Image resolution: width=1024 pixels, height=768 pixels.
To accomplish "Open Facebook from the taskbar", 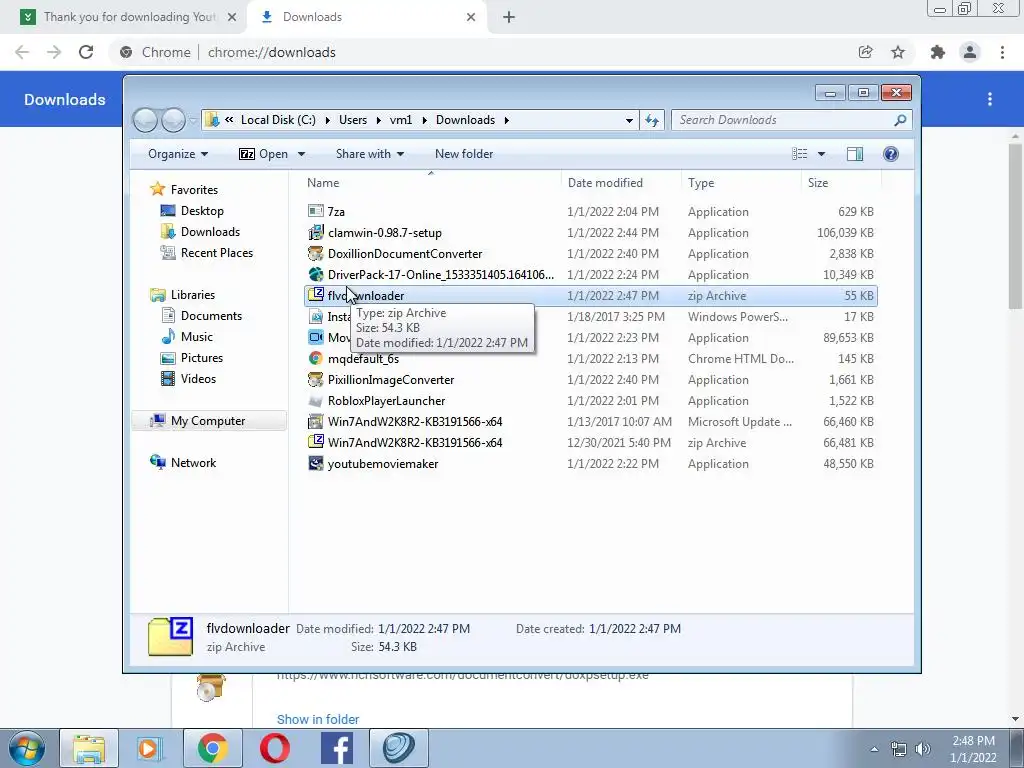I will pyautogui.click(x=337, y=748).
